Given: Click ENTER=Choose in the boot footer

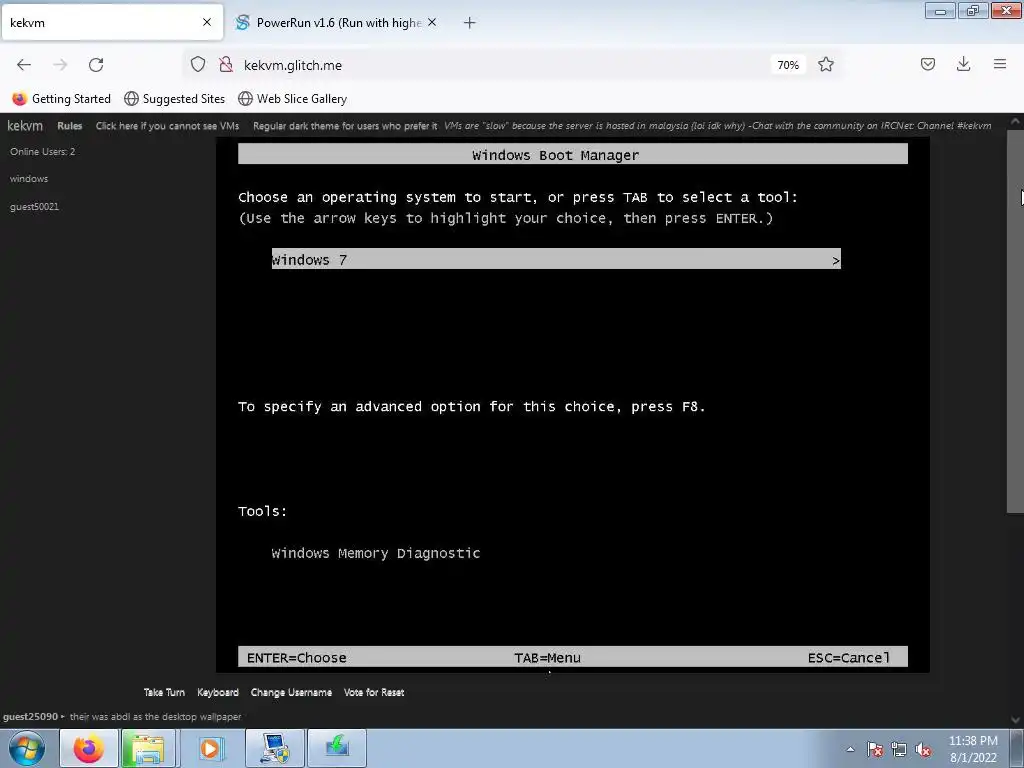Looking at the screenshot, I should [296, 658].
